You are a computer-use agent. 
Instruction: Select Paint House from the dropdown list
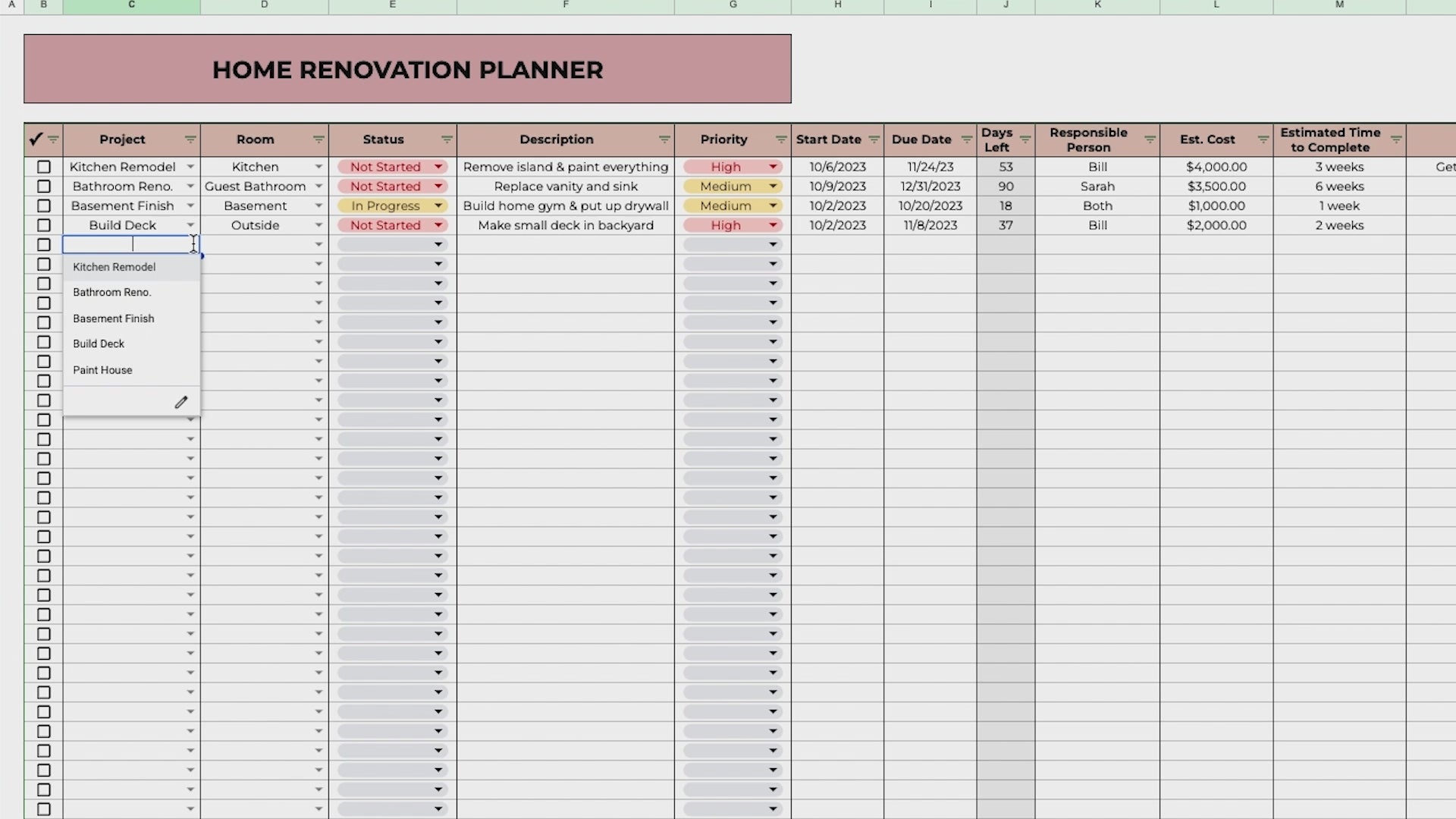coord(102,370)
